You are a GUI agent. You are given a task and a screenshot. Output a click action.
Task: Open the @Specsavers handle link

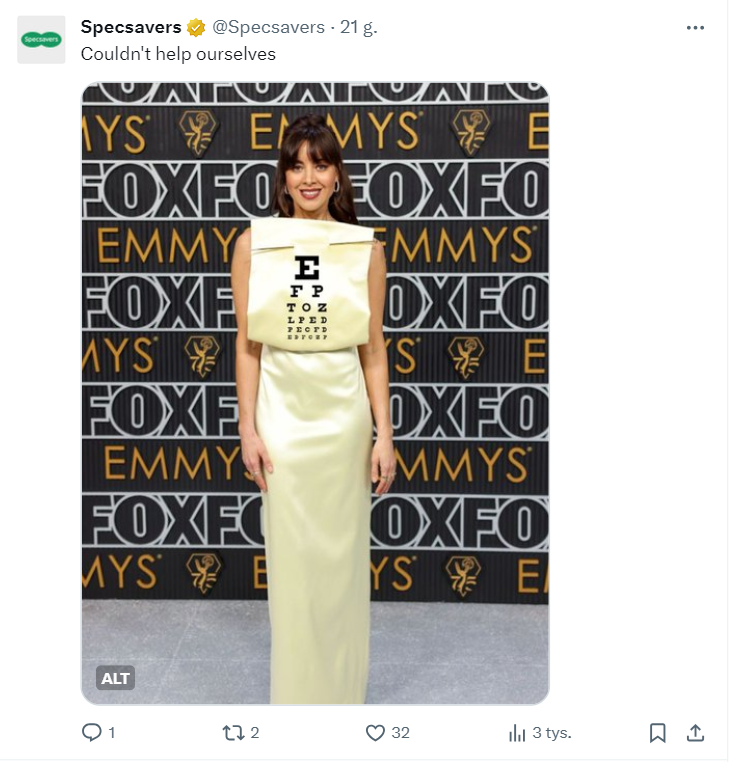pyautogui.click(x=268, y=28)
